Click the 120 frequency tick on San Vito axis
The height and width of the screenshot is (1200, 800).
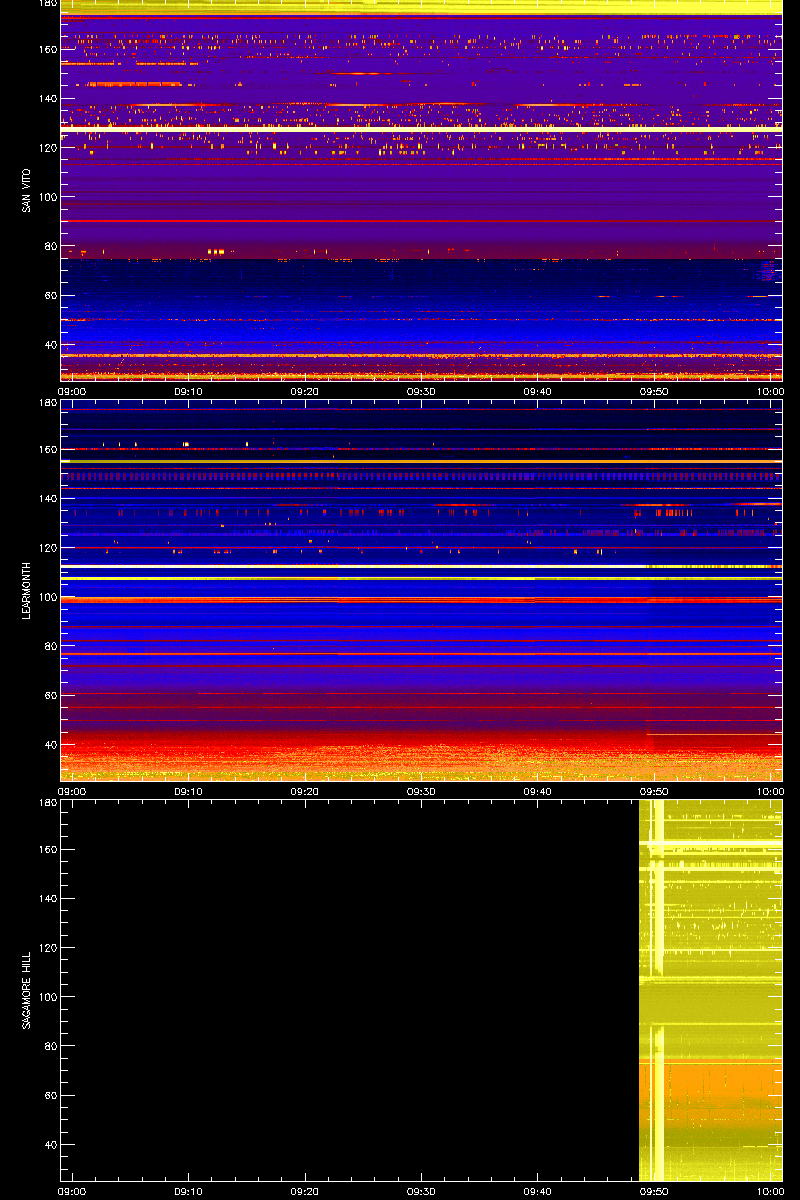[47, 147]
